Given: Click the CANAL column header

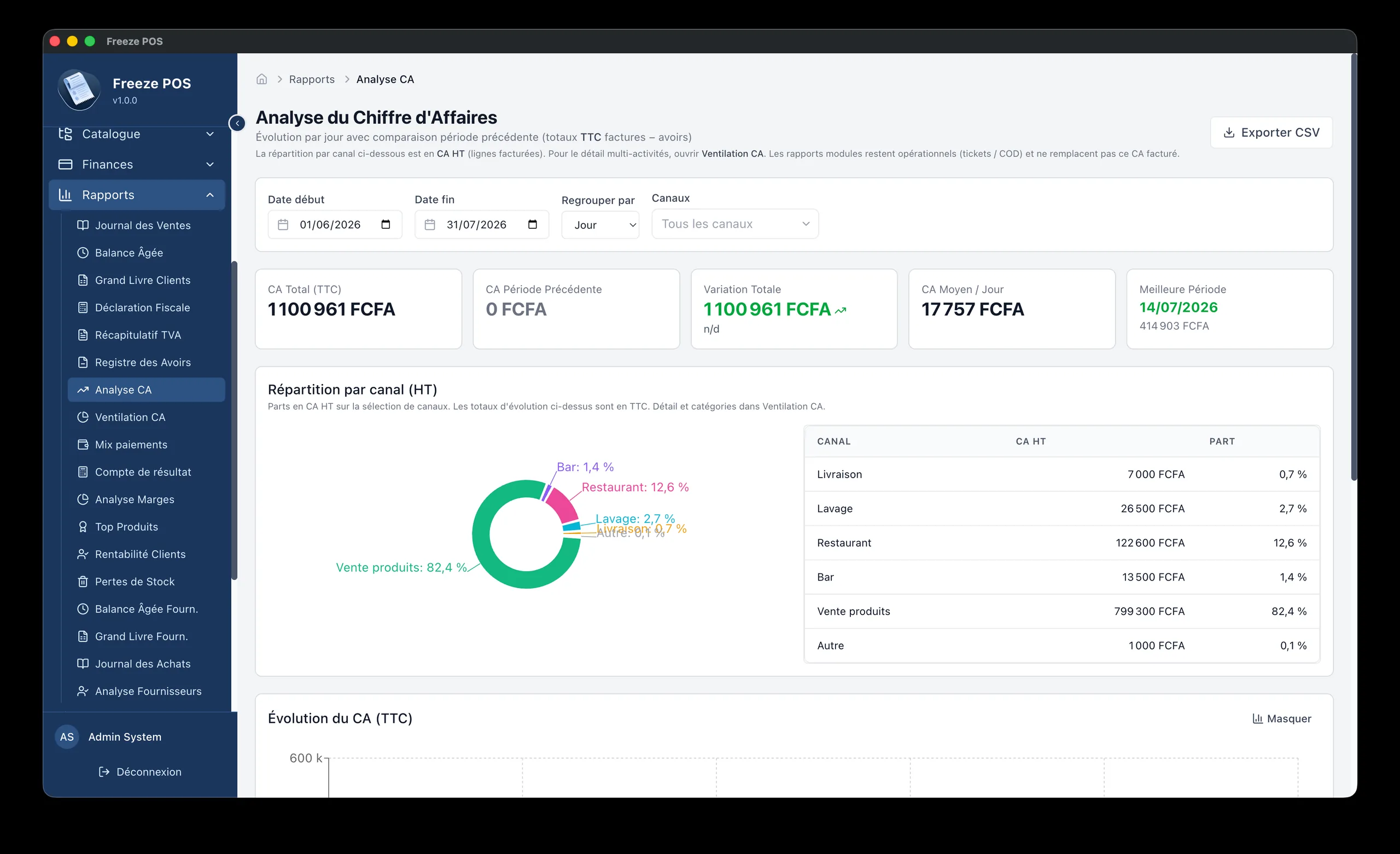Looking at the screenshot, I should pos(833,441).
